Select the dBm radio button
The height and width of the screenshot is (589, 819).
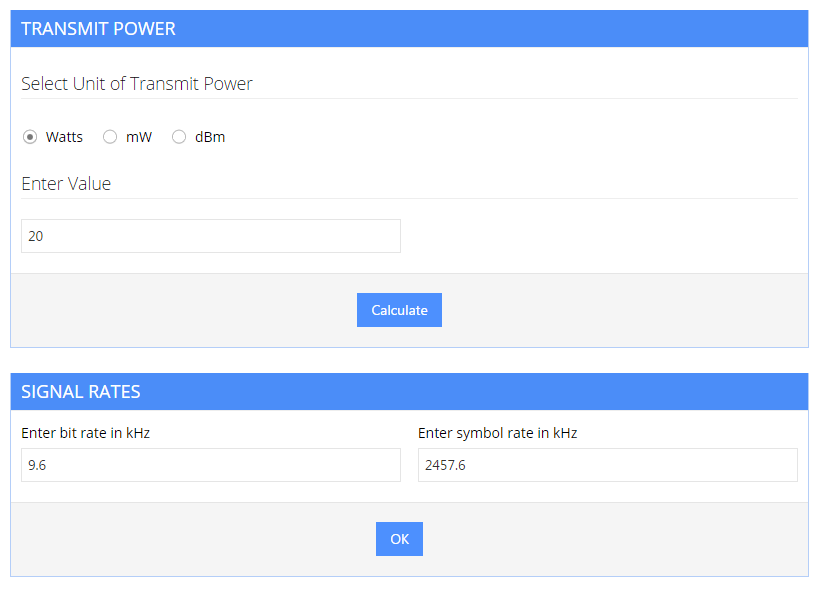pyautogui.click(x=179, y=137)
